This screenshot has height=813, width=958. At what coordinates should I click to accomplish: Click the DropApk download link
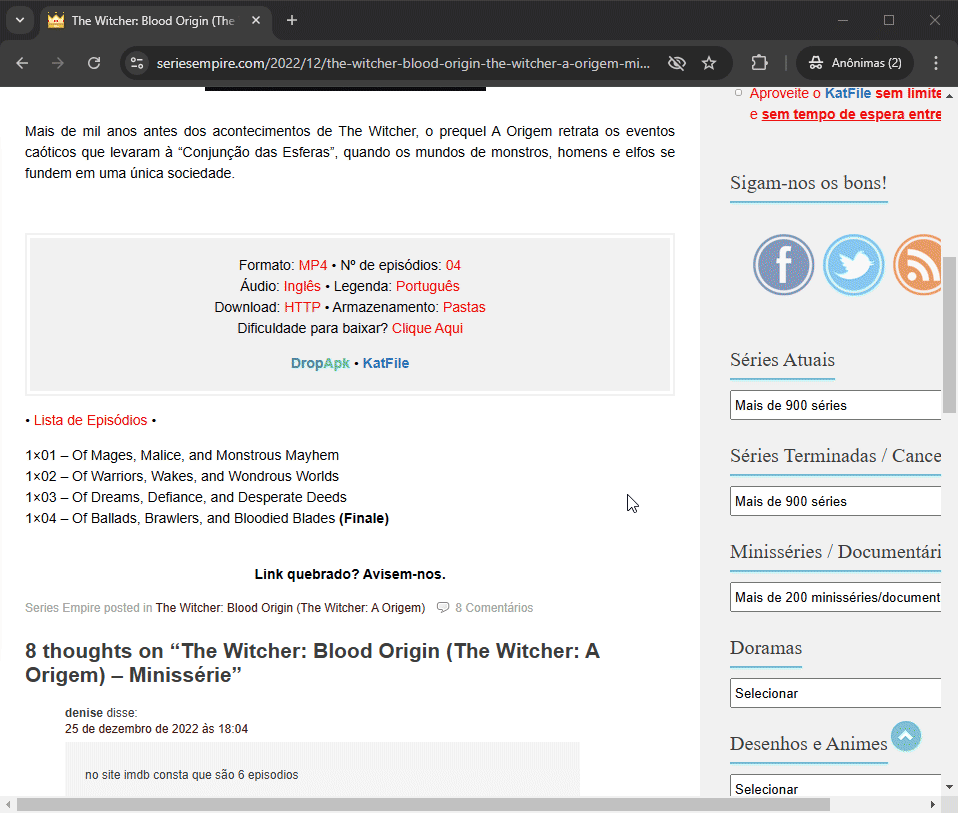(x=320, y=363)
